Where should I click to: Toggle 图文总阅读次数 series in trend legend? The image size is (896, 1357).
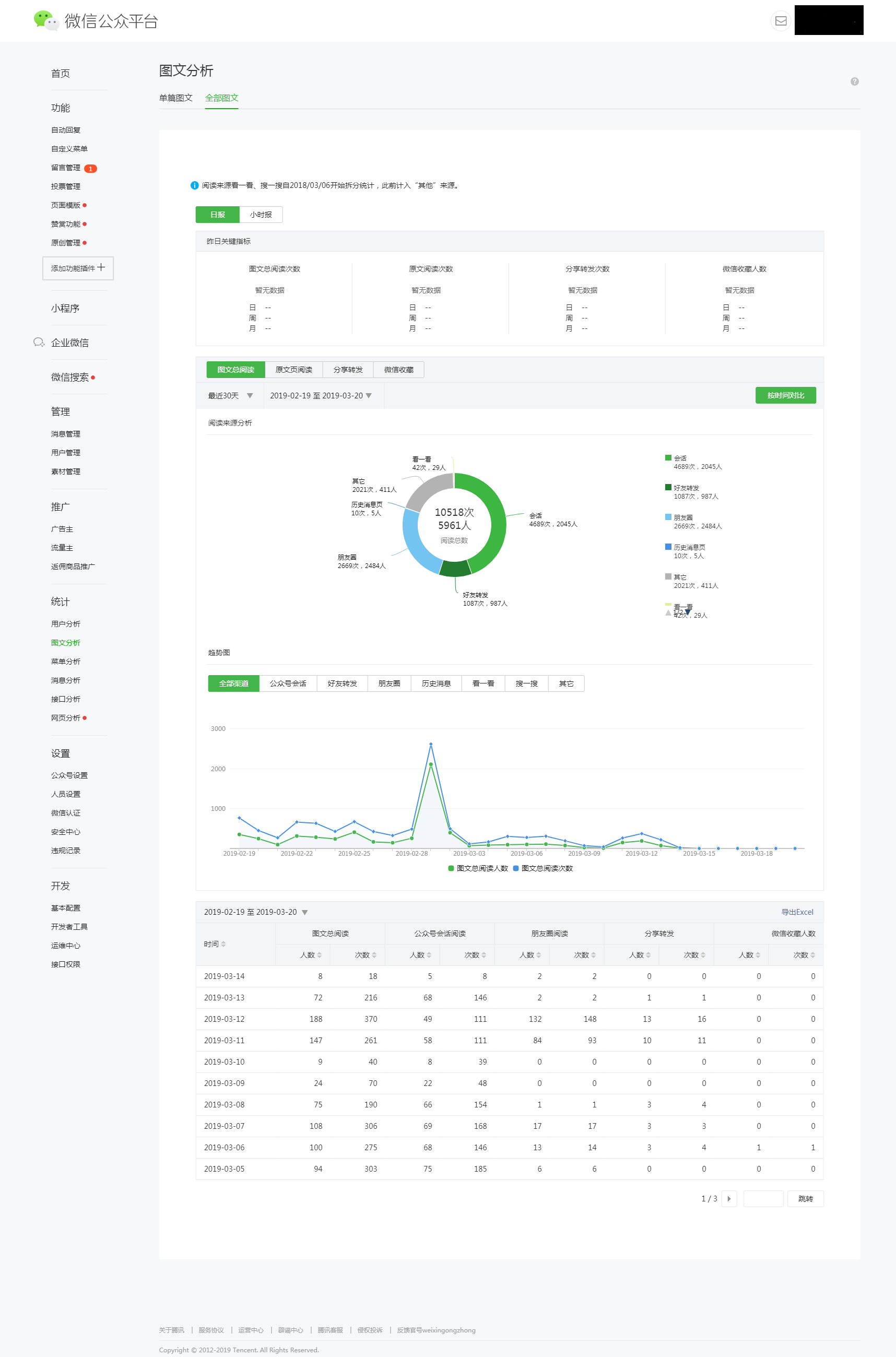click(543, 868)
